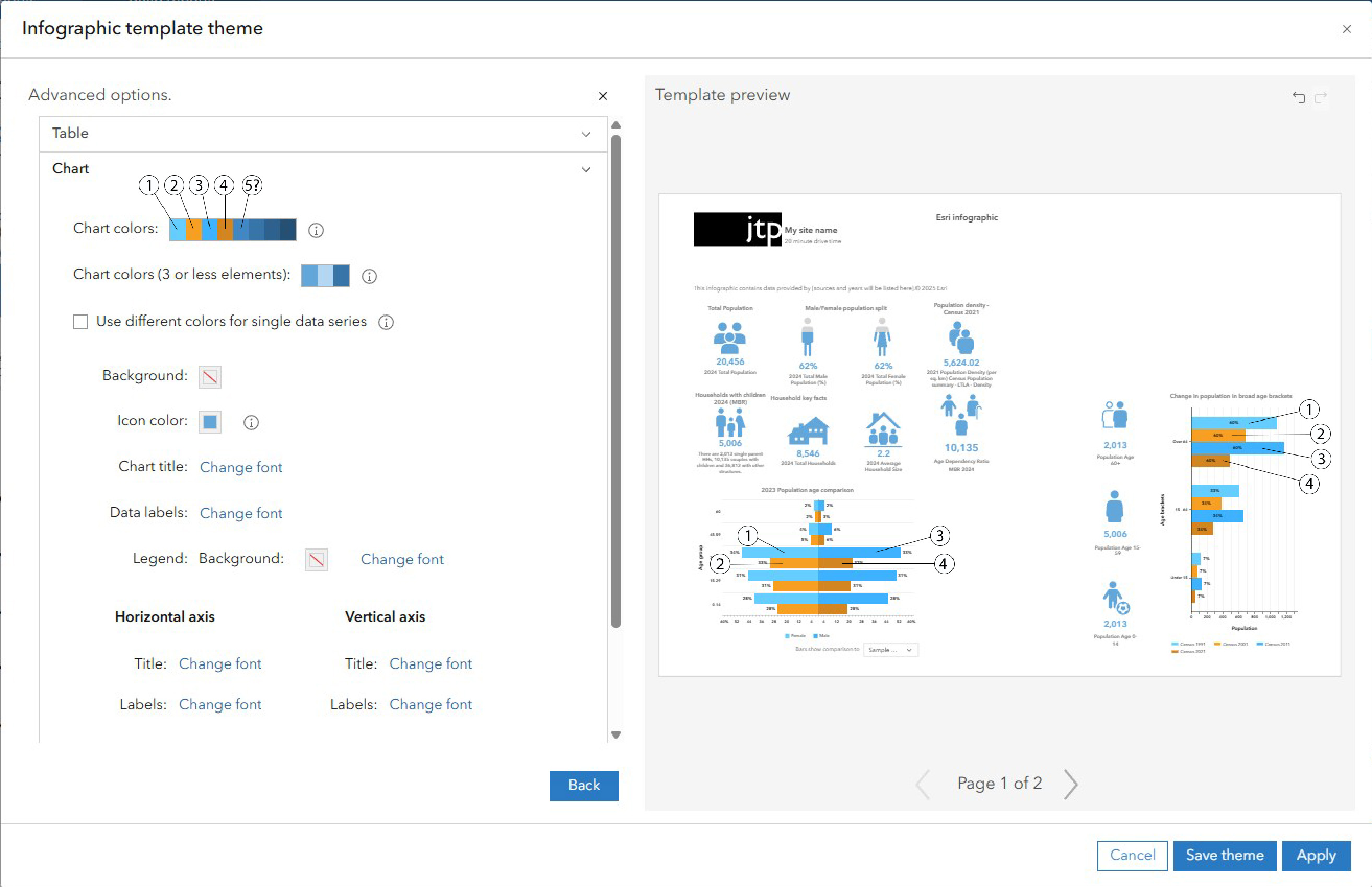Click the redo arrow in Template preview
The height and width of the screenshot is (887, 1372).
1321,97
